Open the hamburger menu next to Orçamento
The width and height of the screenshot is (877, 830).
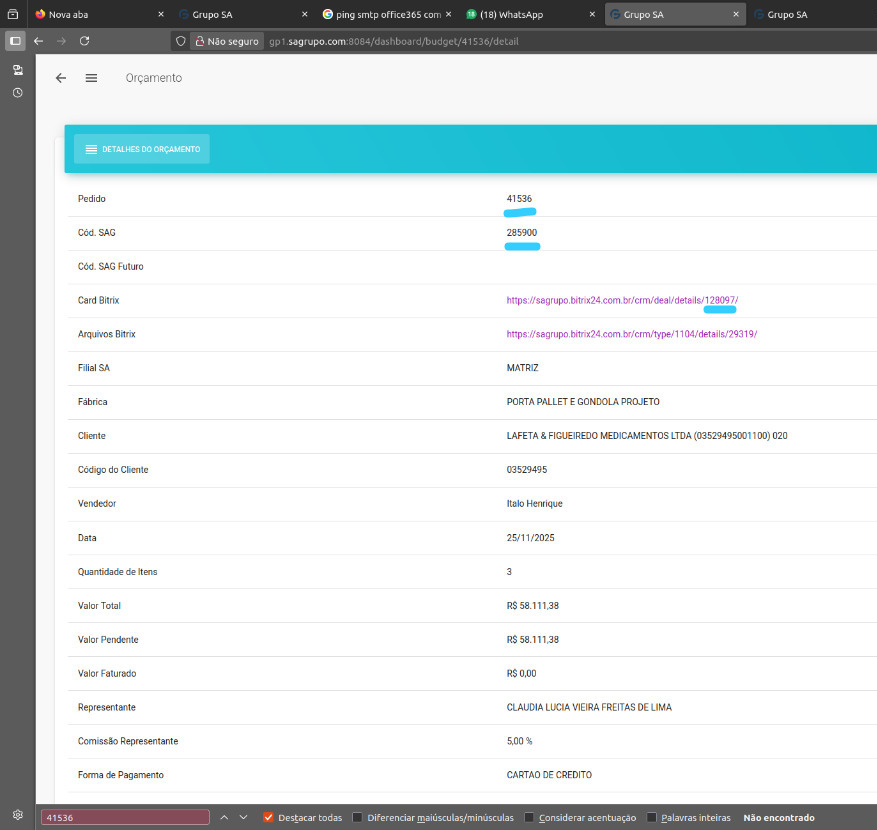click(x=91, y=78)
